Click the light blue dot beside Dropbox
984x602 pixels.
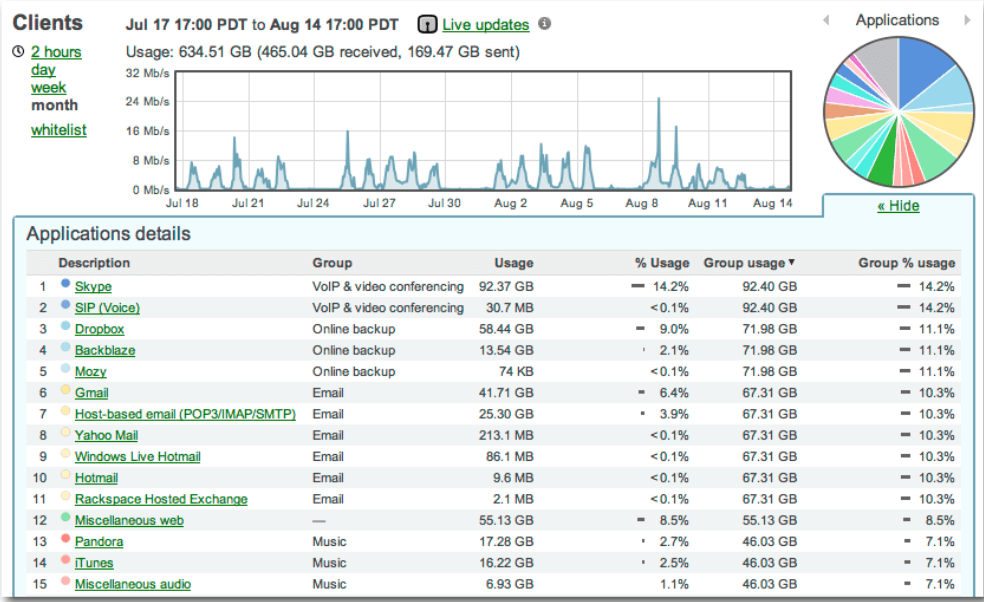click(x=65, y=326)
